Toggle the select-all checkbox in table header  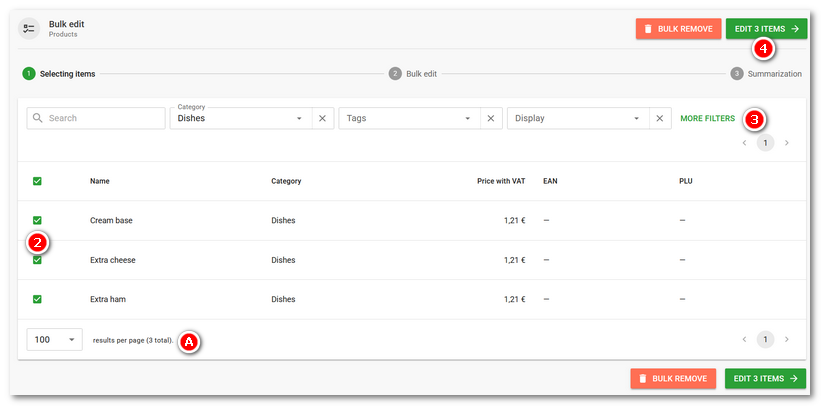point(37,181)
